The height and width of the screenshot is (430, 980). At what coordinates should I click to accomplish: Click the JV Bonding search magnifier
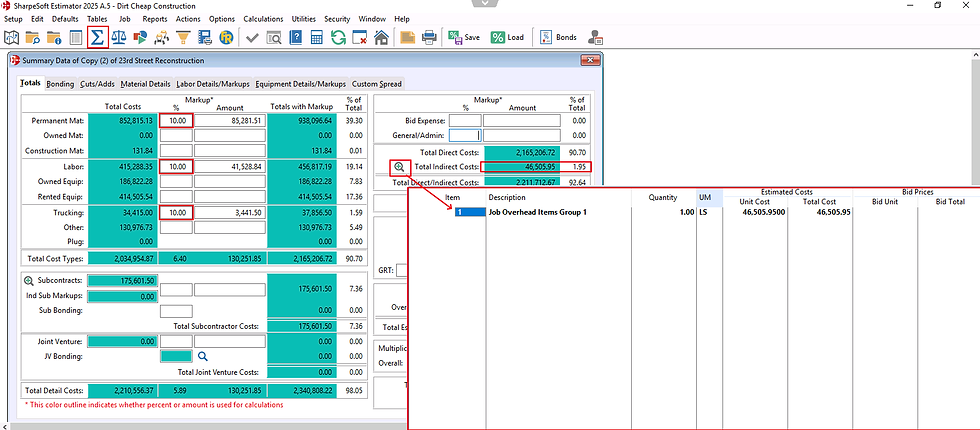click(202, 356)
